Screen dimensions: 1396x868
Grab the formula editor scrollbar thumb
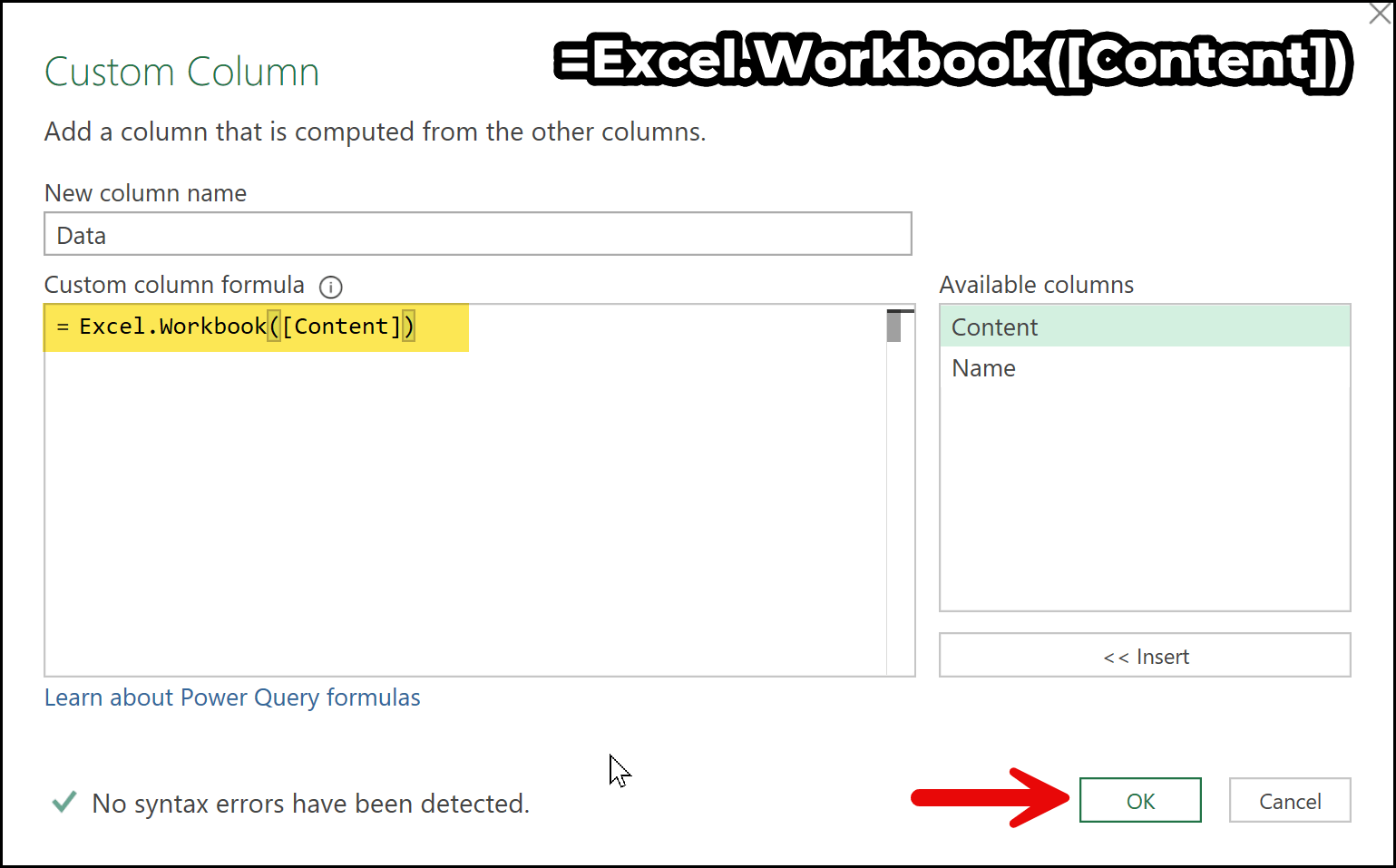(x=894, y=327)
